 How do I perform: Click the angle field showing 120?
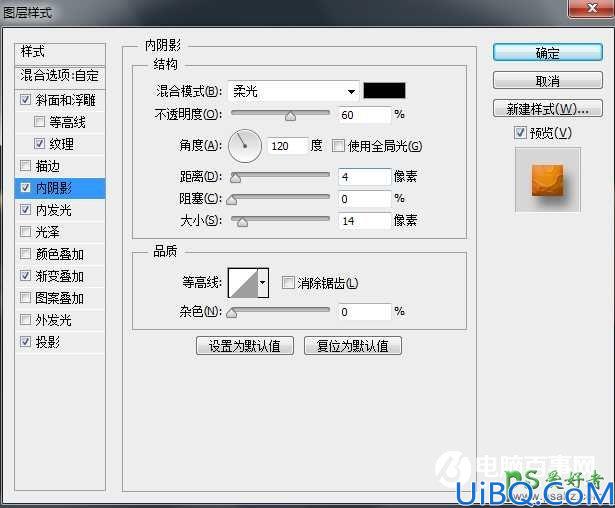(287, 146)
